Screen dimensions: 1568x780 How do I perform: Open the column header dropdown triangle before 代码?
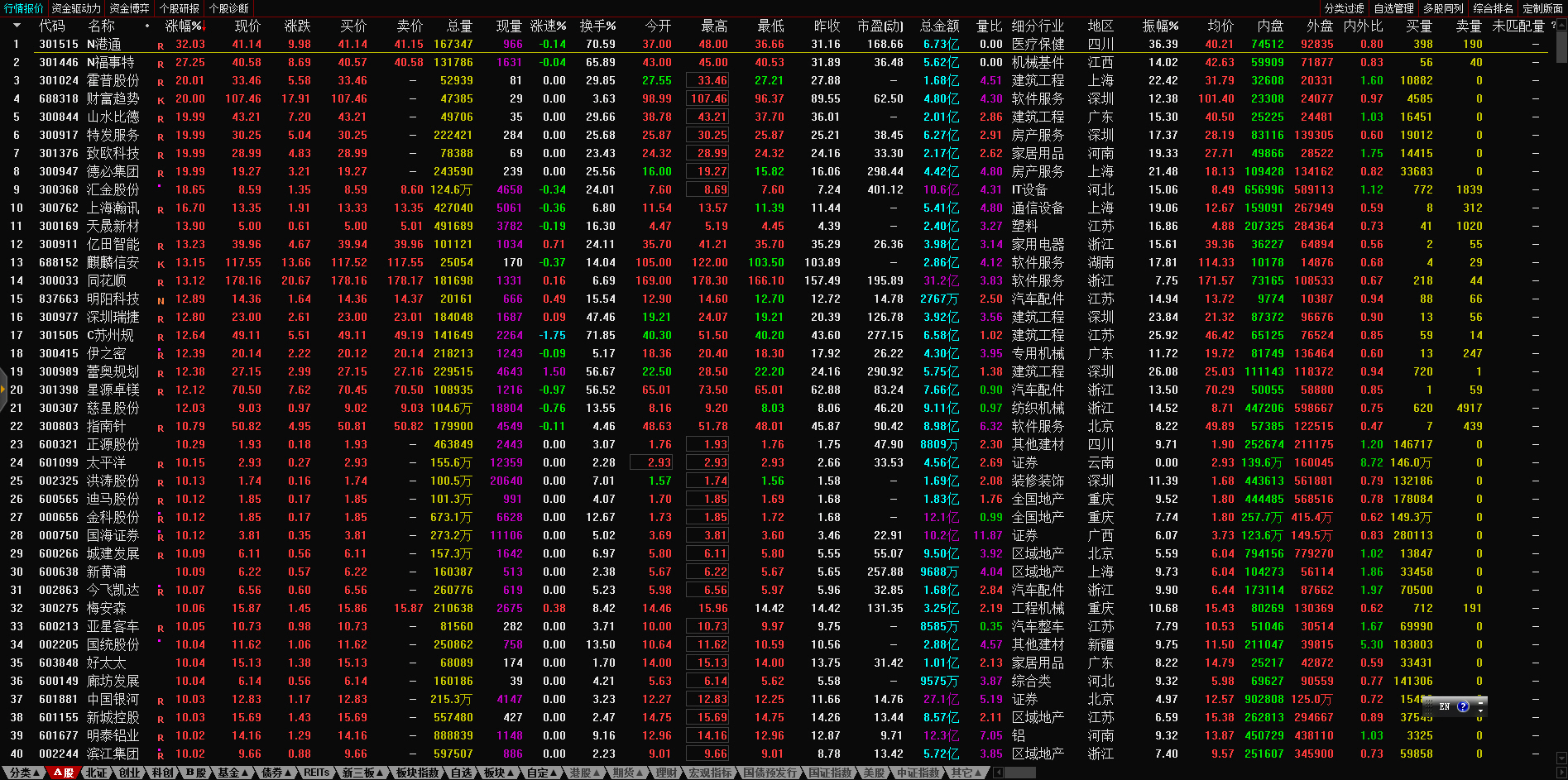pos(16,26)
